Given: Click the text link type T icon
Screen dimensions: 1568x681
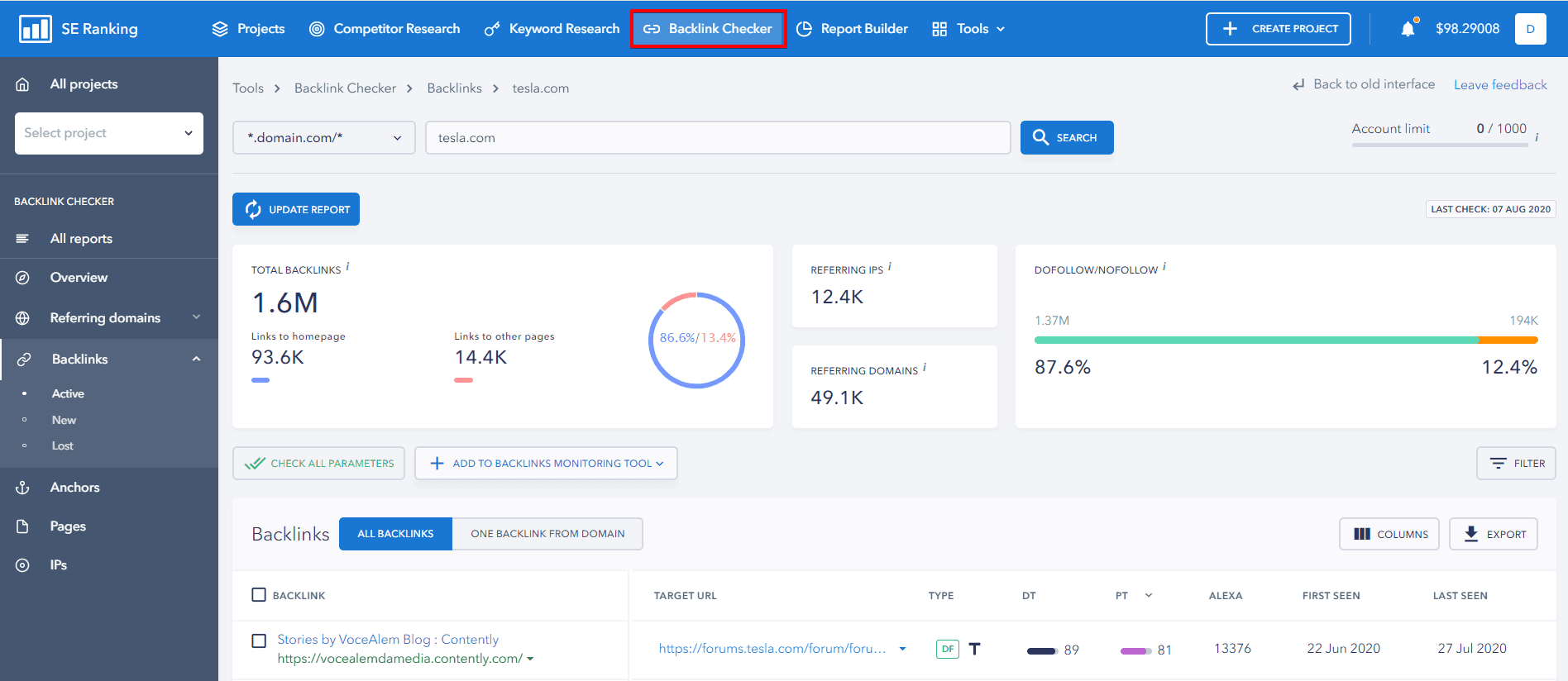Looking at the screenshot, I should click(x=975, y=649).
